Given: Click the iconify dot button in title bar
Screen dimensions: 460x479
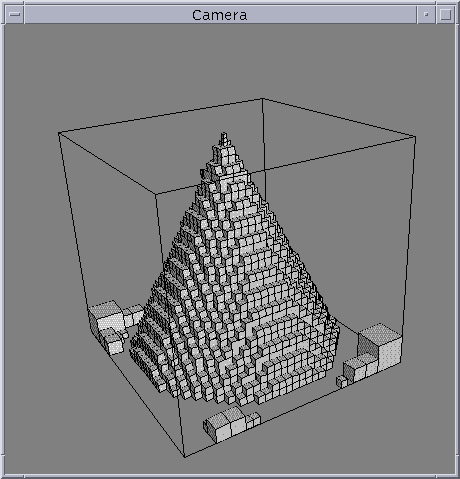Looking at the screenshot, I should 426,14.
